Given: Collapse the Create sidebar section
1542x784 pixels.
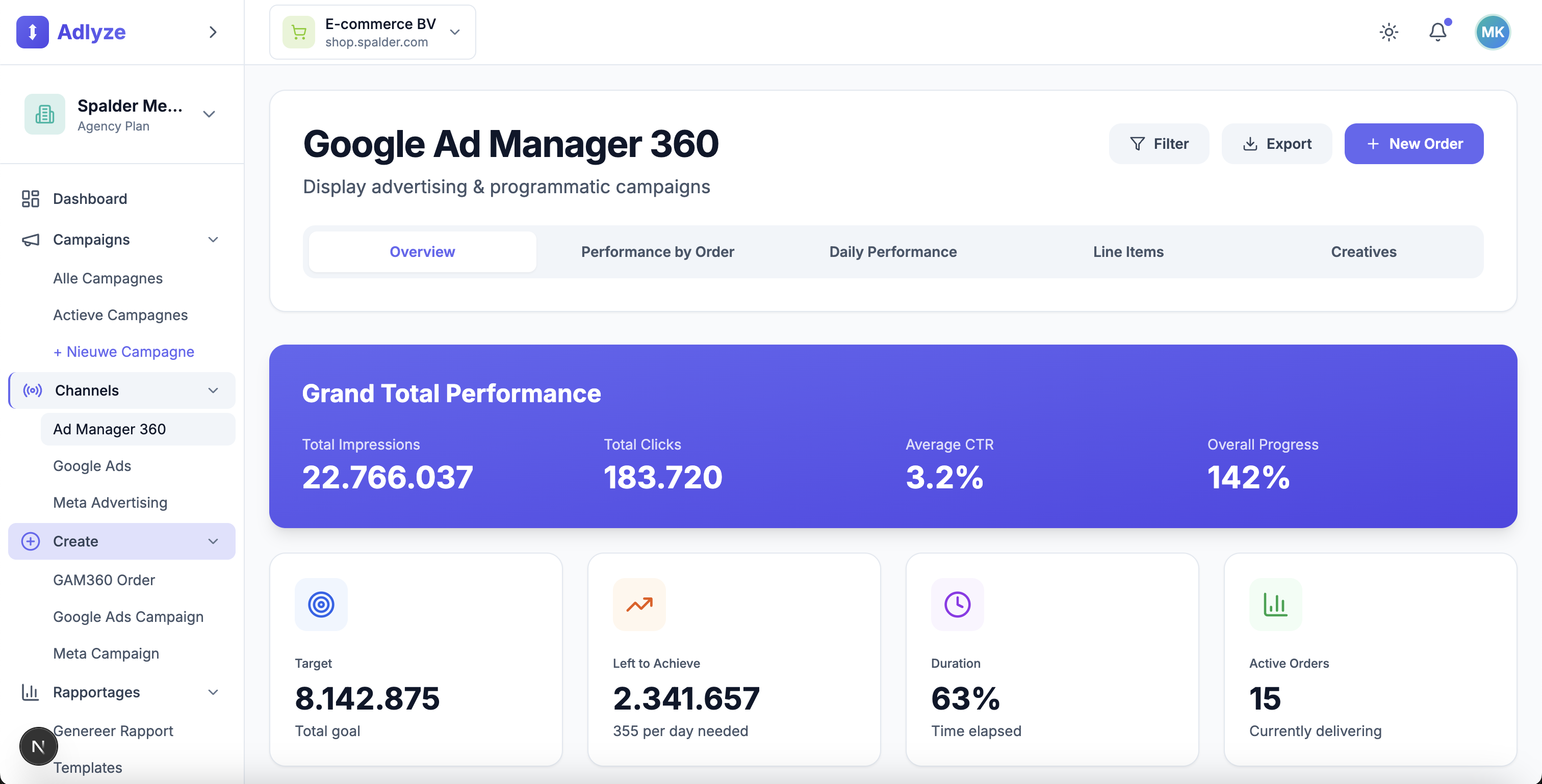Looking at the screenshot, I should pos(213,541).
